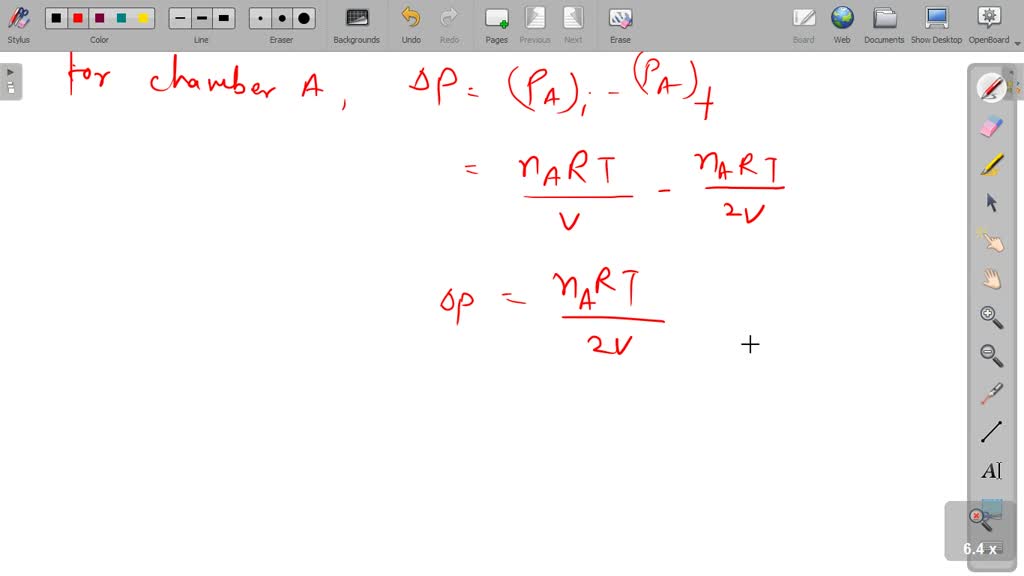Screen dimensions: 1024x576
Task: Activate the Zoom In magnifier
Action: [x=990, y=317]
